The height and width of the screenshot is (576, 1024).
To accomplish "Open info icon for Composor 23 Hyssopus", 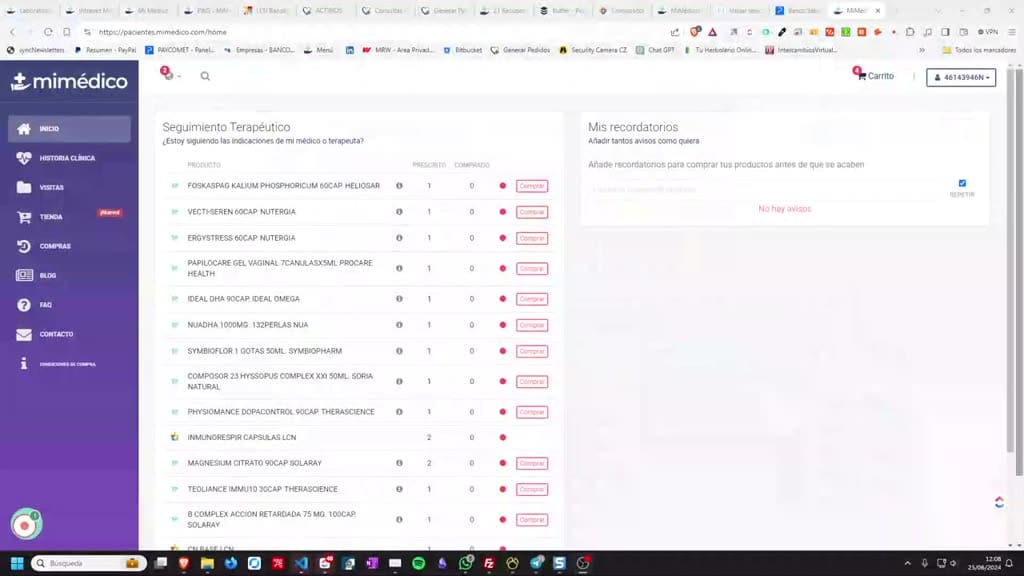I will tap(399, 381).
